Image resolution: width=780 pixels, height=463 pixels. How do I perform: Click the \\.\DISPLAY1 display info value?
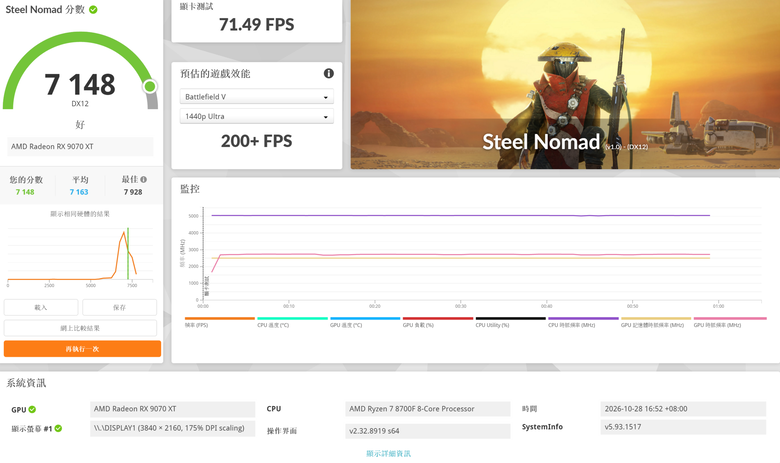pos(173,428)
